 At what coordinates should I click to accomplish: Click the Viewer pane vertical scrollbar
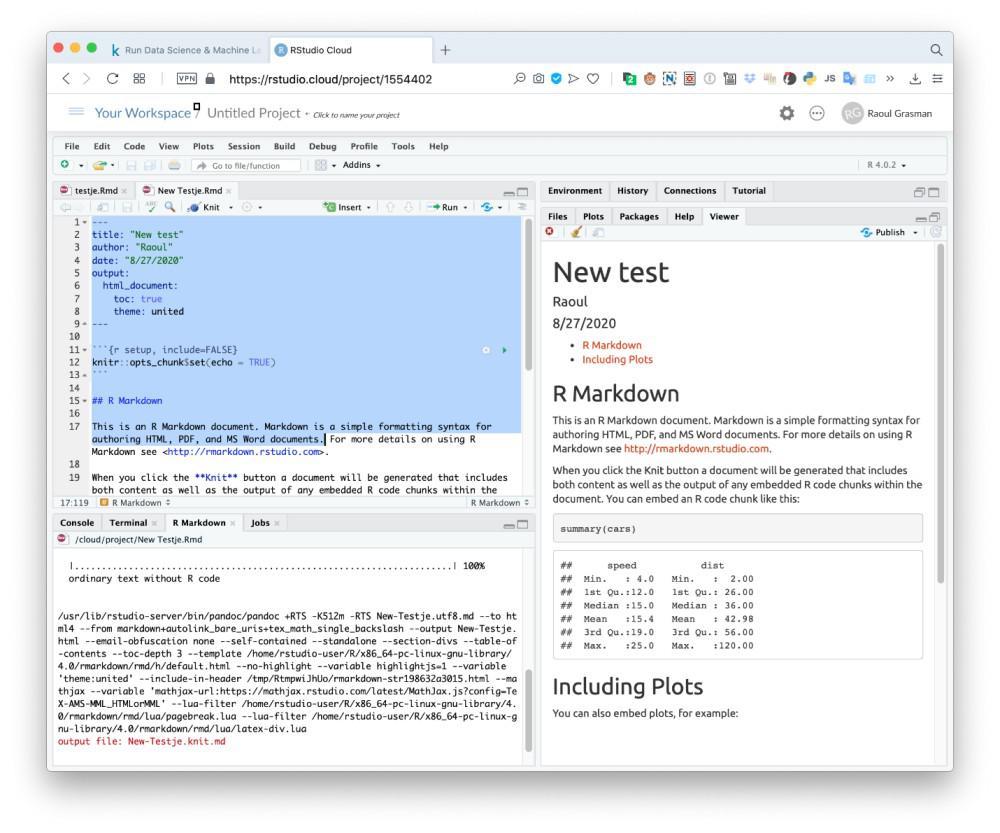[x=940, y=415]
